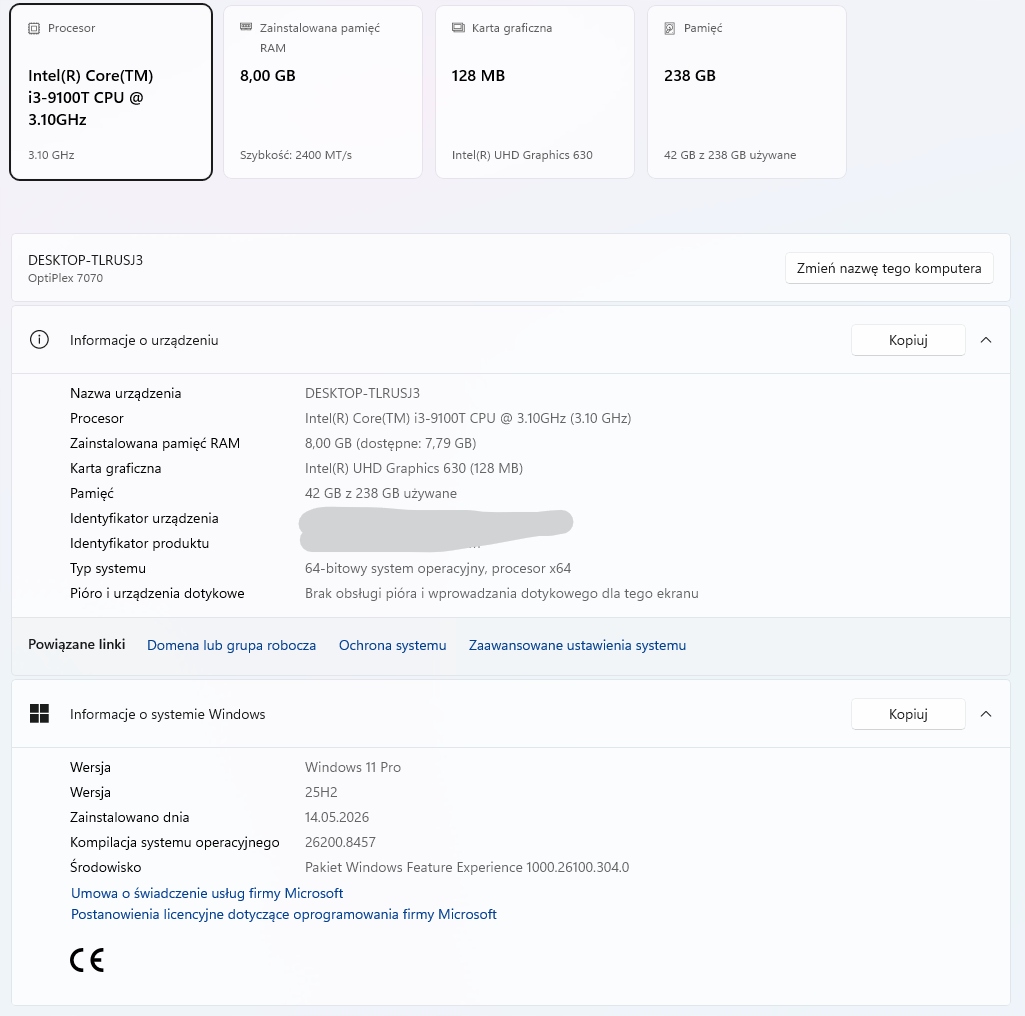Click Typ systemu label
The height and width of the screenshot is (1016, 1025).
point(108,568)
